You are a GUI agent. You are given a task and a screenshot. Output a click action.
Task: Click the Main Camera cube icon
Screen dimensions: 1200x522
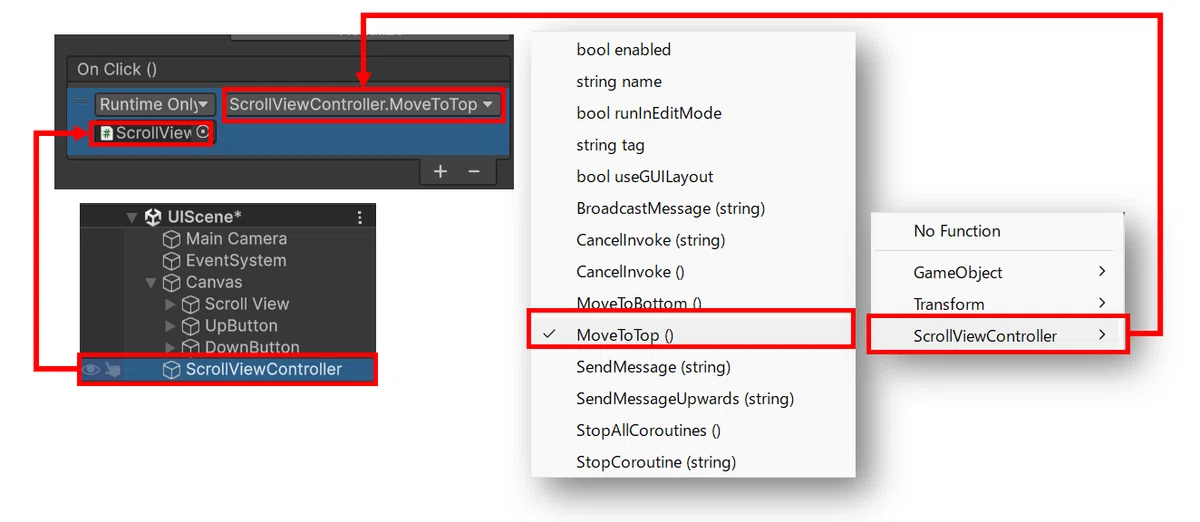tap(172, 239)
